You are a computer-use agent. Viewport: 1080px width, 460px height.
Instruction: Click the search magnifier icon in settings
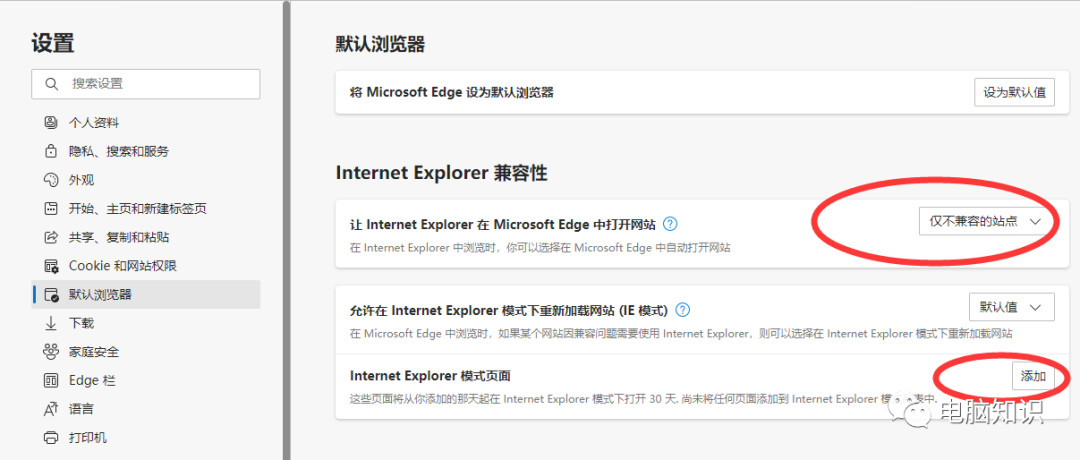pyautogui.click(x=50, y=84)
